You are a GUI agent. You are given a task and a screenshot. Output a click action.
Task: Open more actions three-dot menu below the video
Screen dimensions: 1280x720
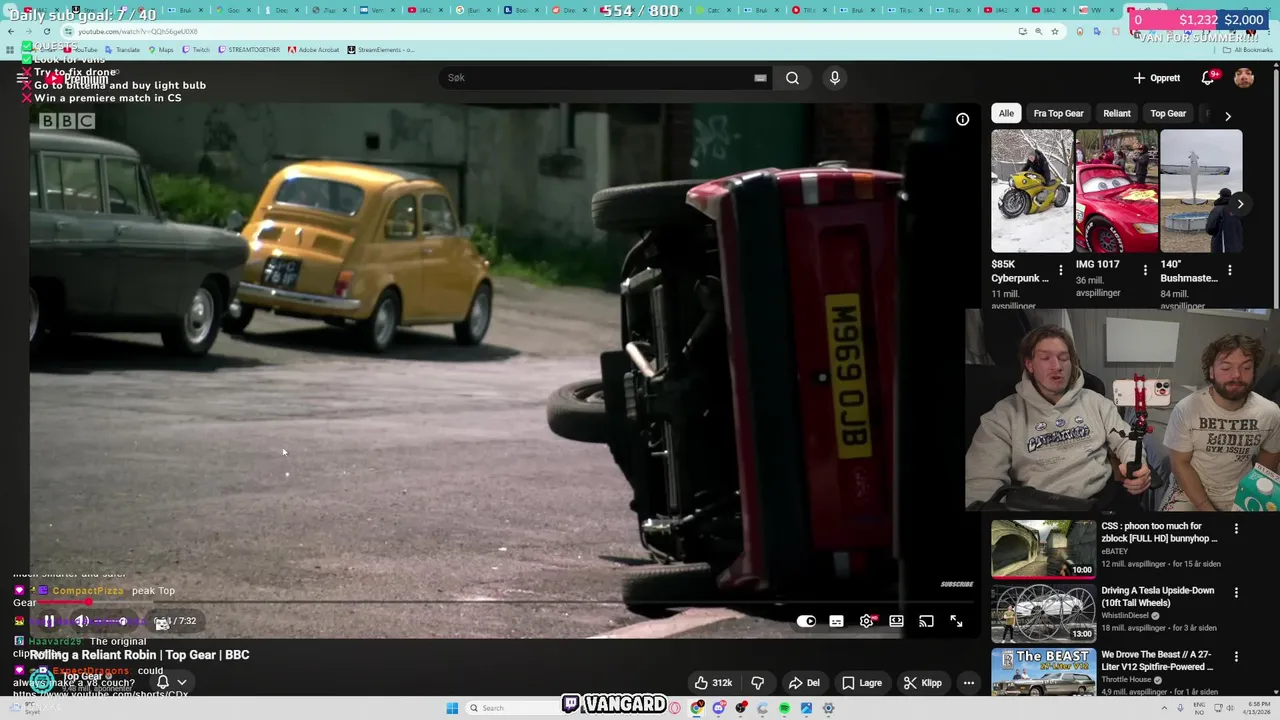(968, 683)
